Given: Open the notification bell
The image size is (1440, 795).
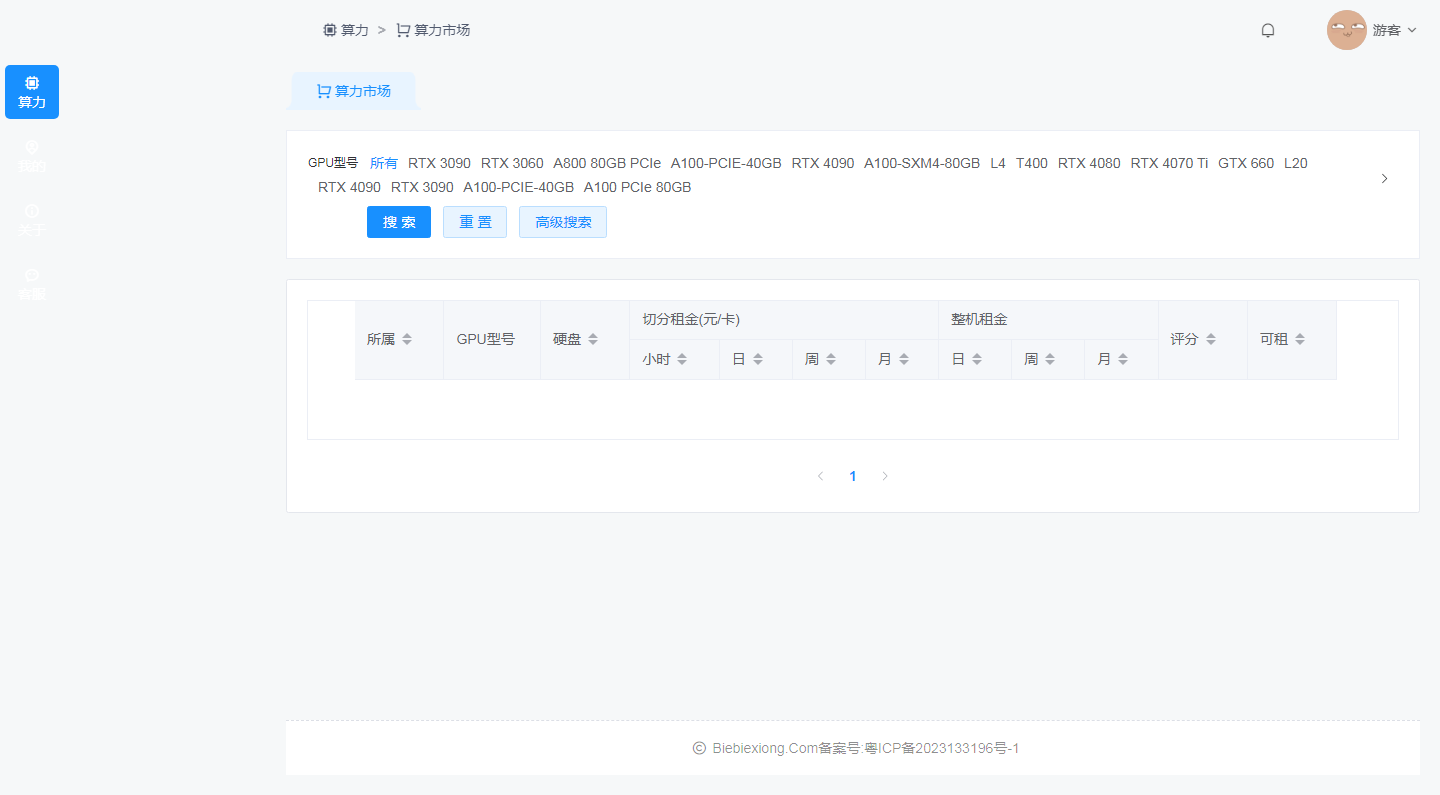Looking at the screenshot, I should [1267, 30].
